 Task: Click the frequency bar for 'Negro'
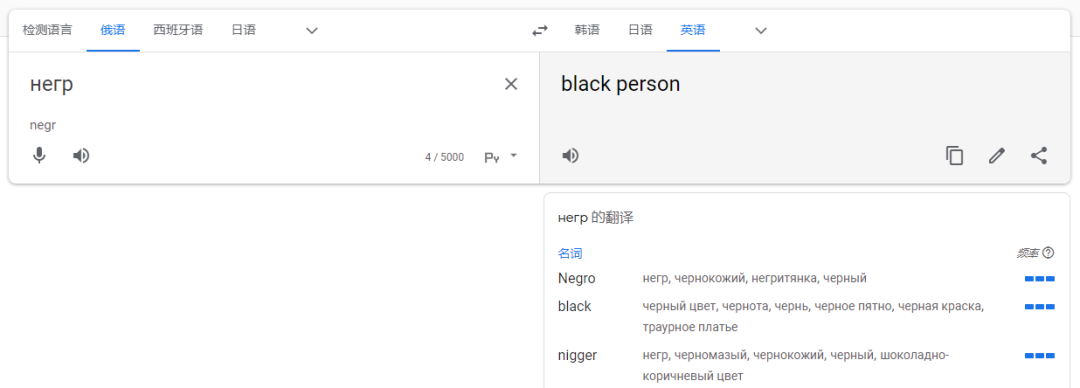point(1039,278)
